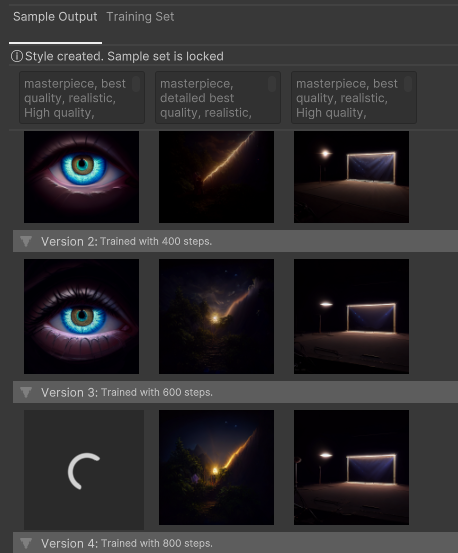
Task: Open the goal frame thumbnail above Version 4 header
Action: 352,467
